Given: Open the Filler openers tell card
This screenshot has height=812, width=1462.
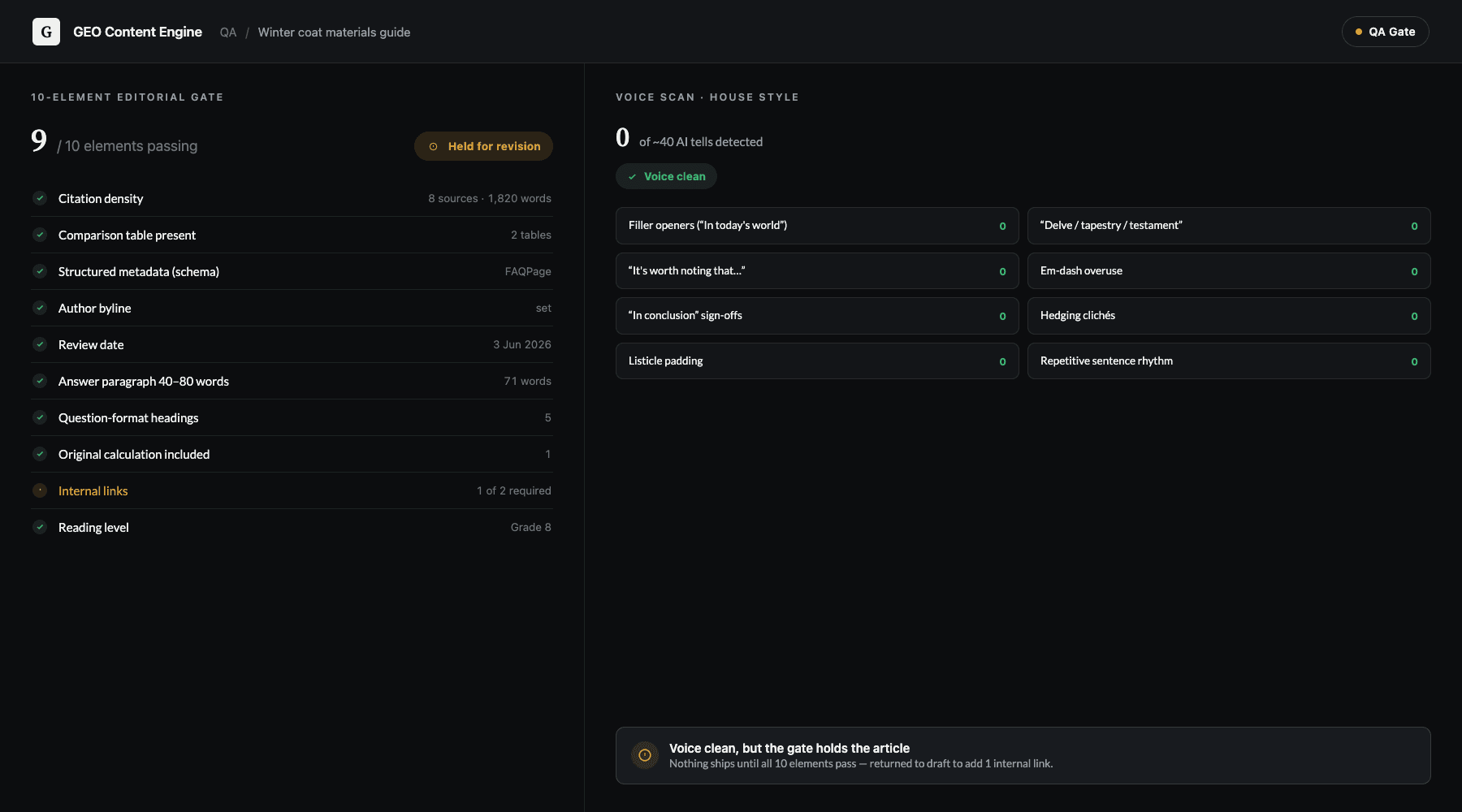Looking at the screenshot, I should [x=817, y=226].
